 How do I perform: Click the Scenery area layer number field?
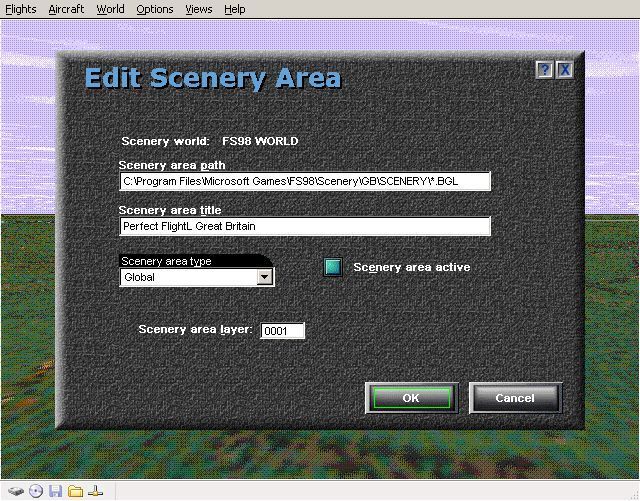pyautogui.click(x=282, y=331)
